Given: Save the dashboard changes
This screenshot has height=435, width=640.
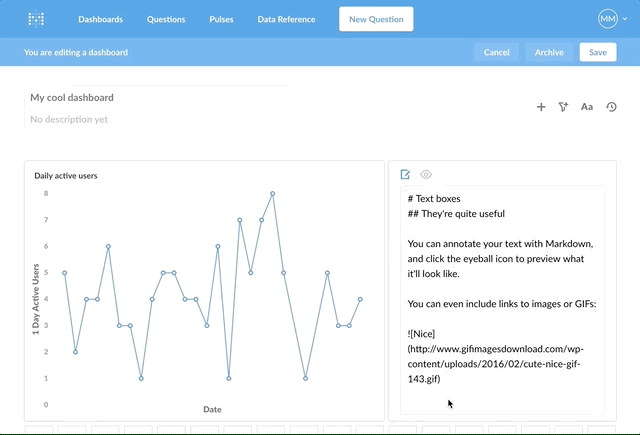Looking at the screenshot, I should [x=597, y=52].
